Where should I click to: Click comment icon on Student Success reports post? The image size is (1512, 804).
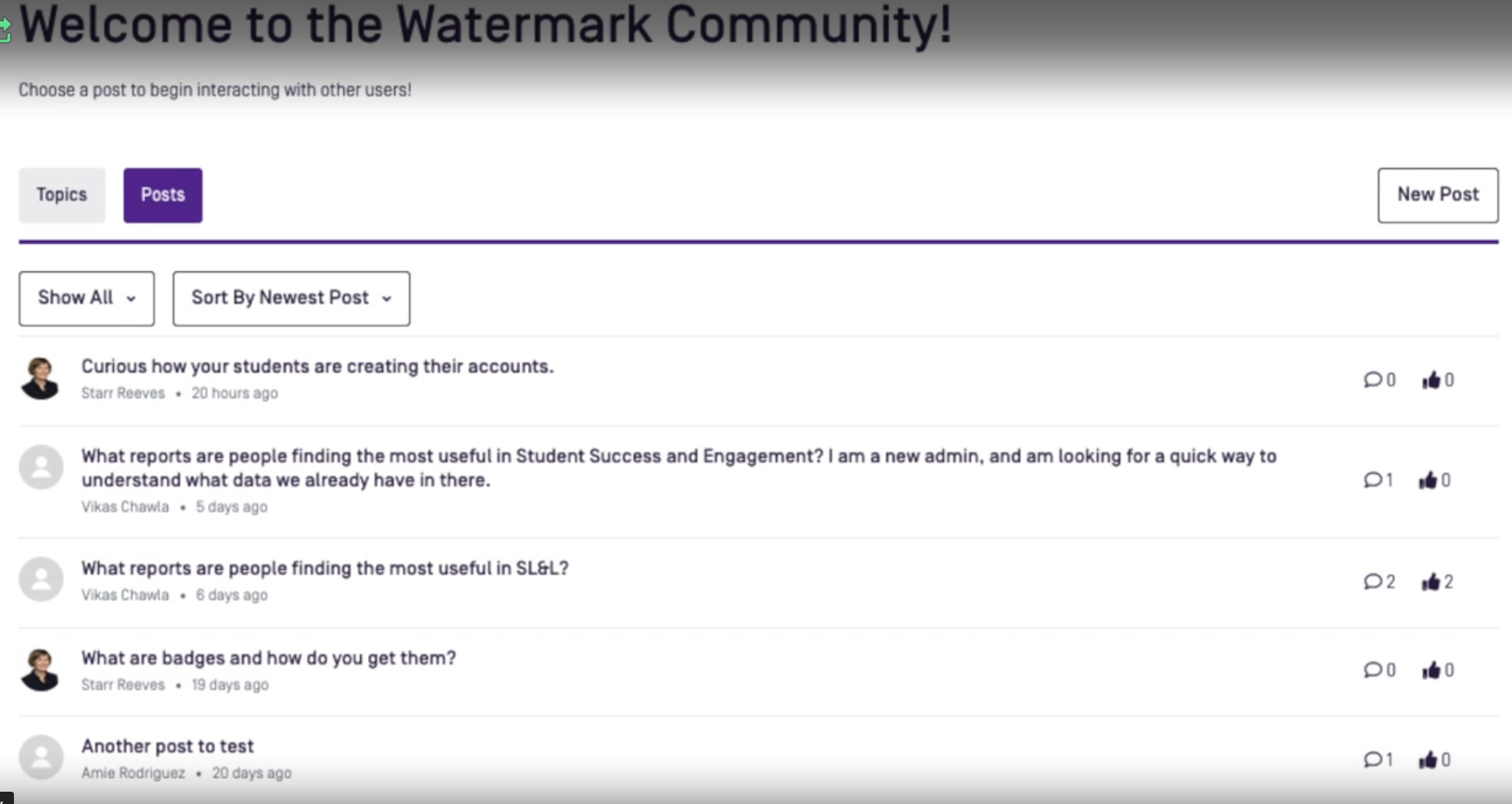click(x=1373, y=480)
